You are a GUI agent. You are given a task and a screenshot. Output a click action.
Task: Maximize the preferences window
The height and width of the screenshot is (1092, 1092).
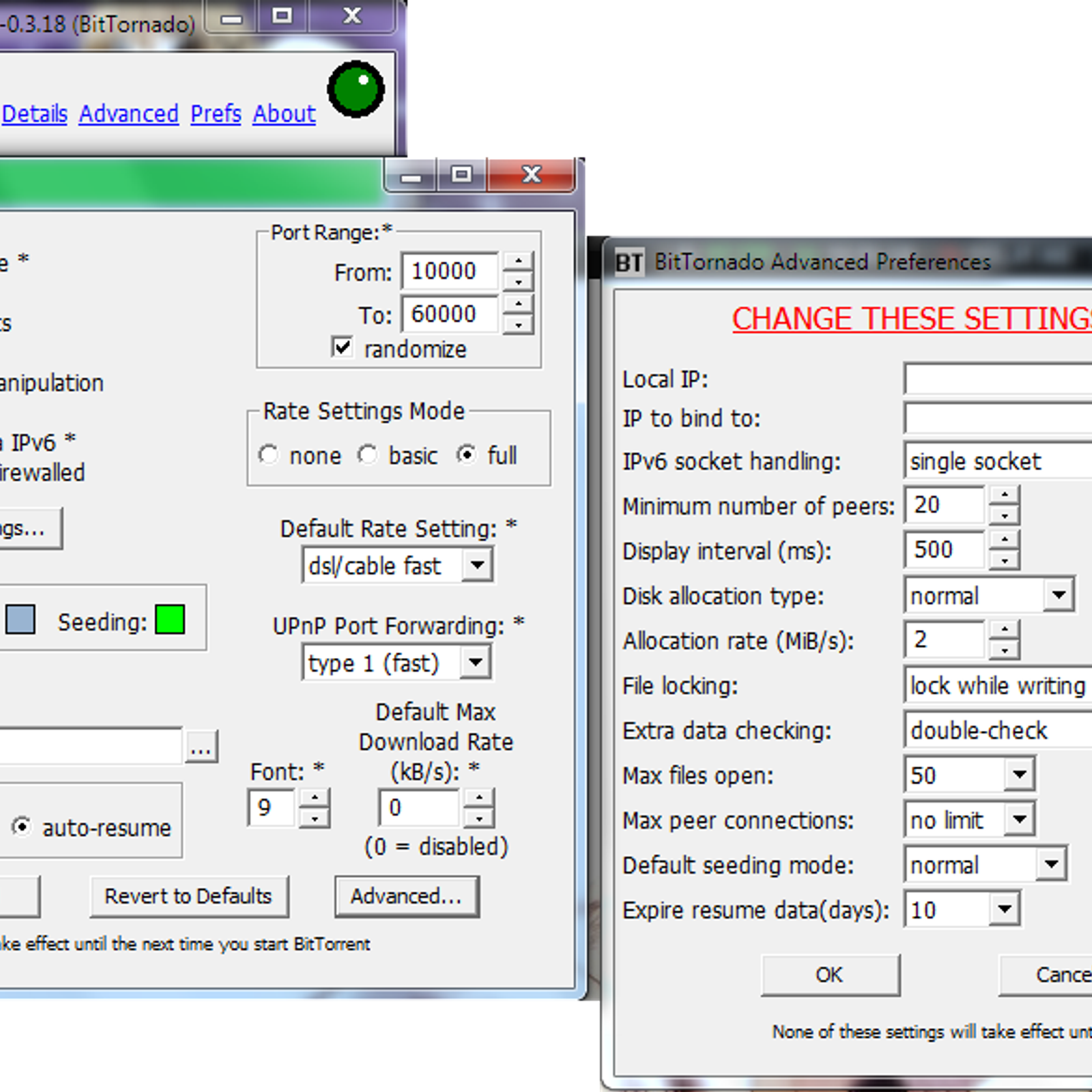click(461, 175)
